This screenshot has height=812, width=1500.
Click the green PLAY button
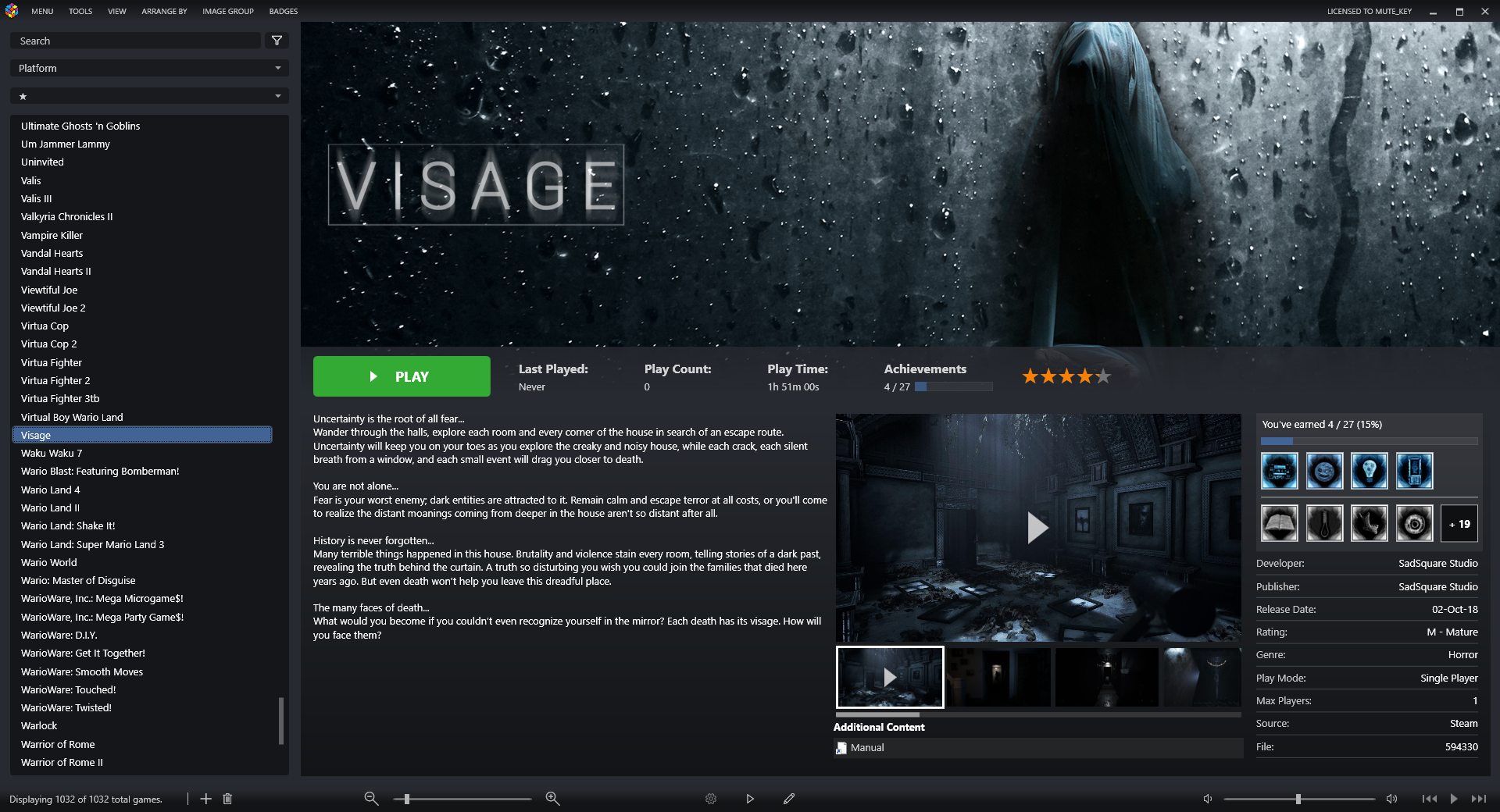[402, 376]
